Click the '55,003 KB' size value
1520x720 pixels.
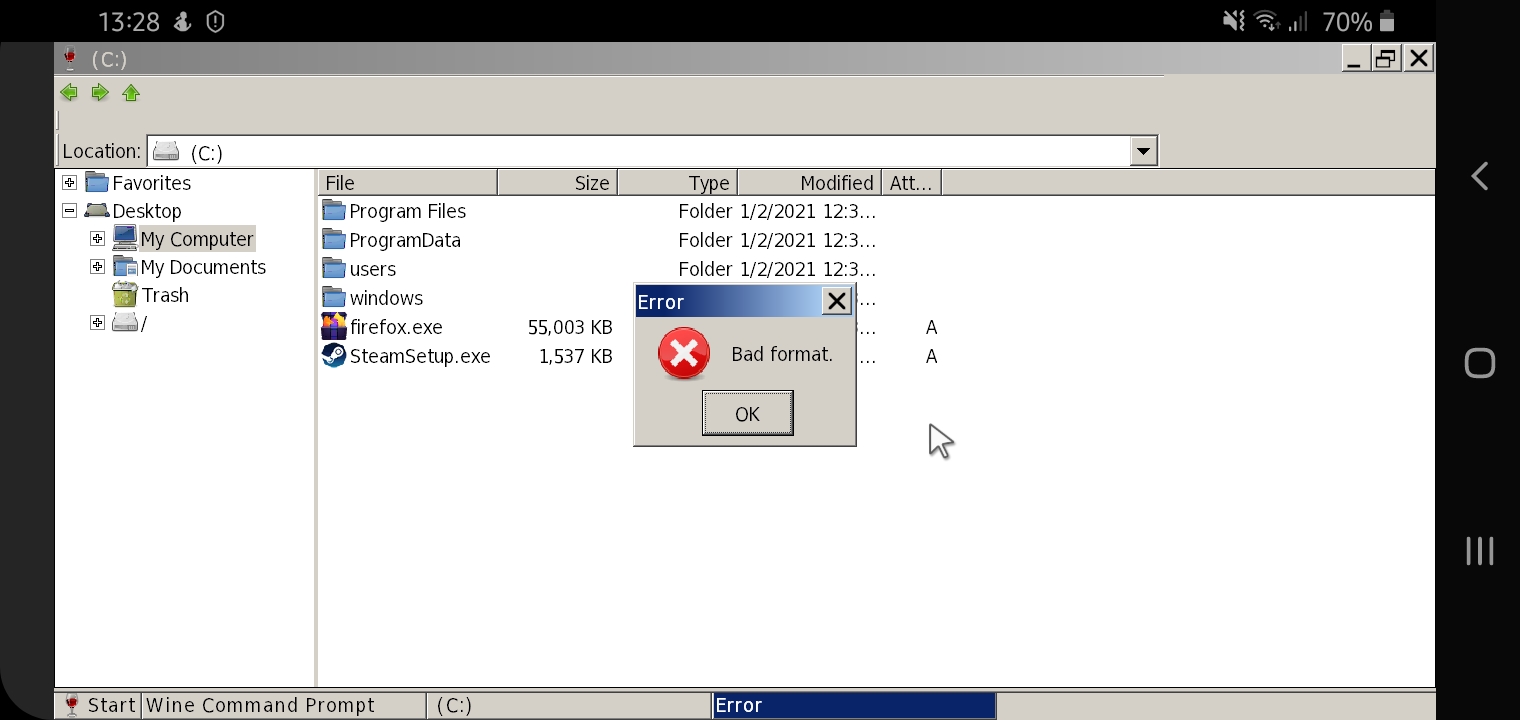pyautogui.click(x=570, y=327)
